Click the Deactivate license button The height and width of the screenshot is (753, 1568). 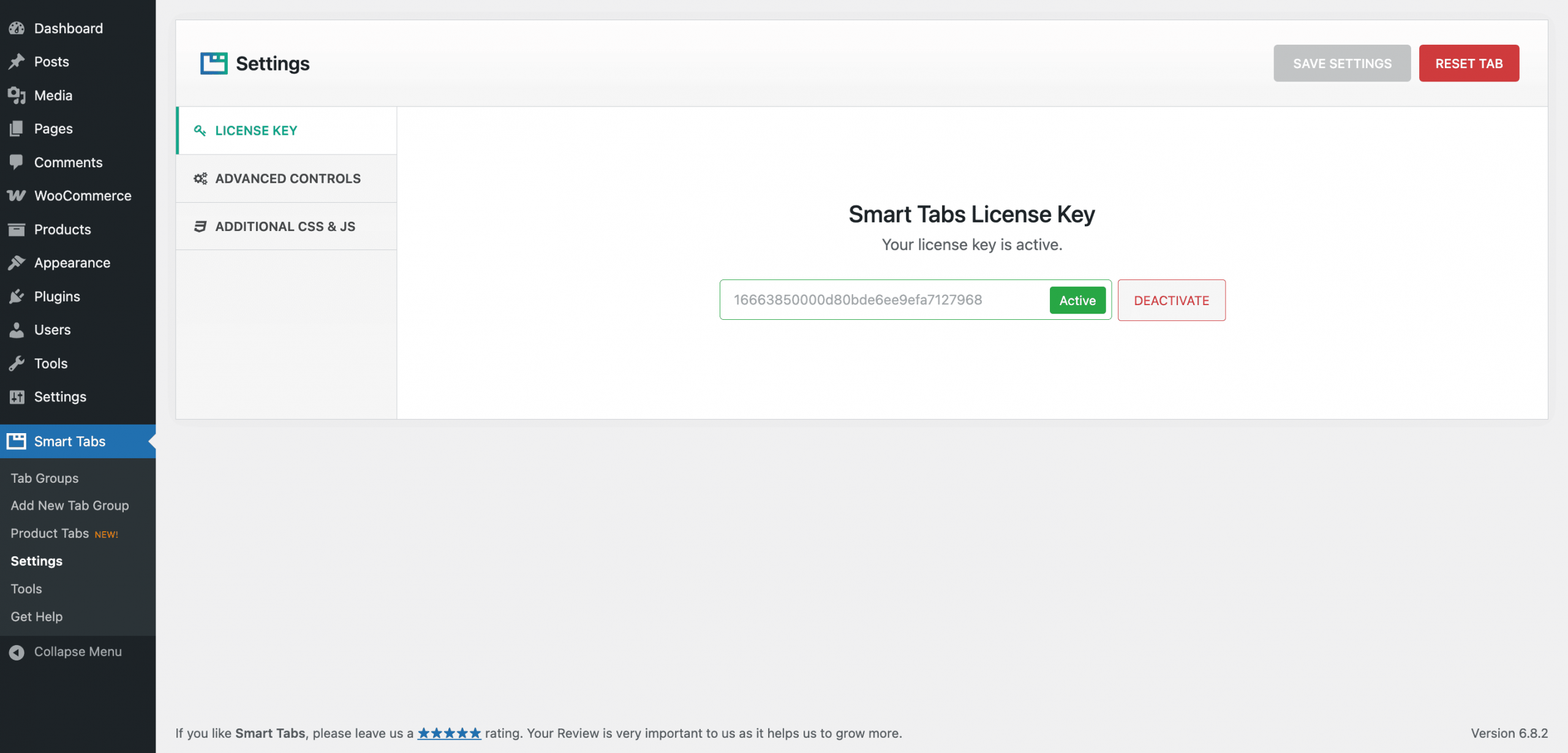(1171, 300)
